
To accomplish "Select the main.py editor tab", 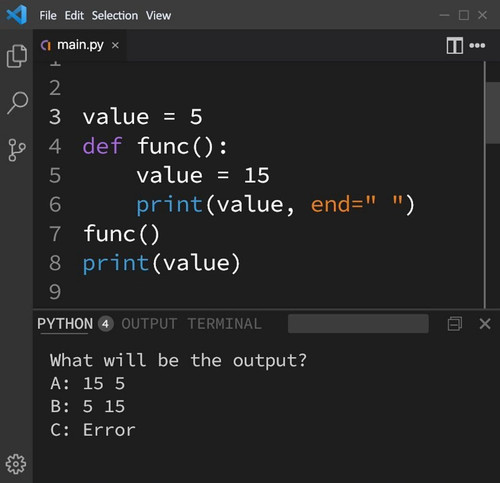I will pyautogui.click(x=80, y=45).
